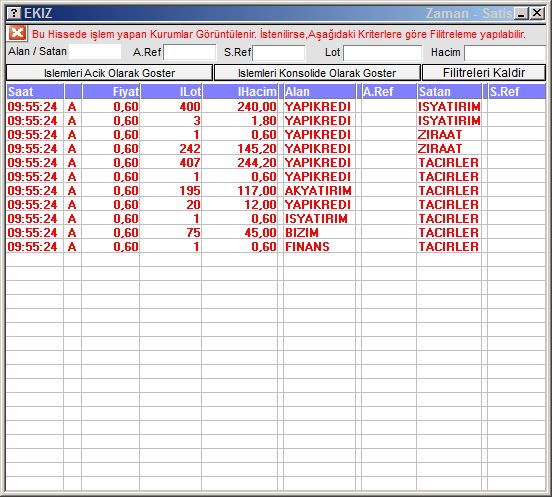Select the IHacim value 1,80
Viewport: 552px width, 497px height.
click(x=264, y=121)
